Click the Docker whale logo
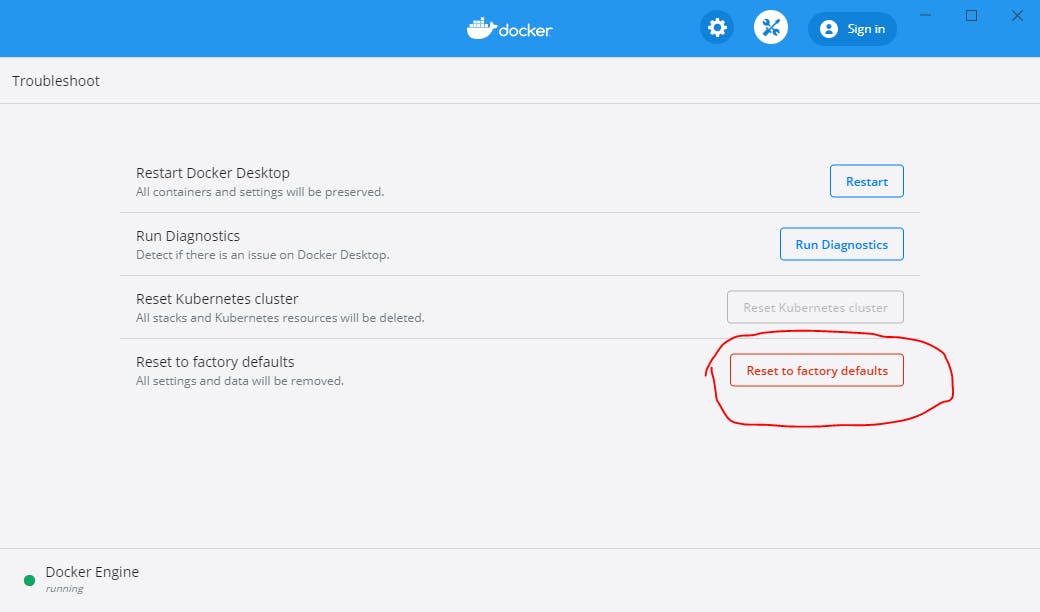This screenshot has width=1040, height=612. 509,29
